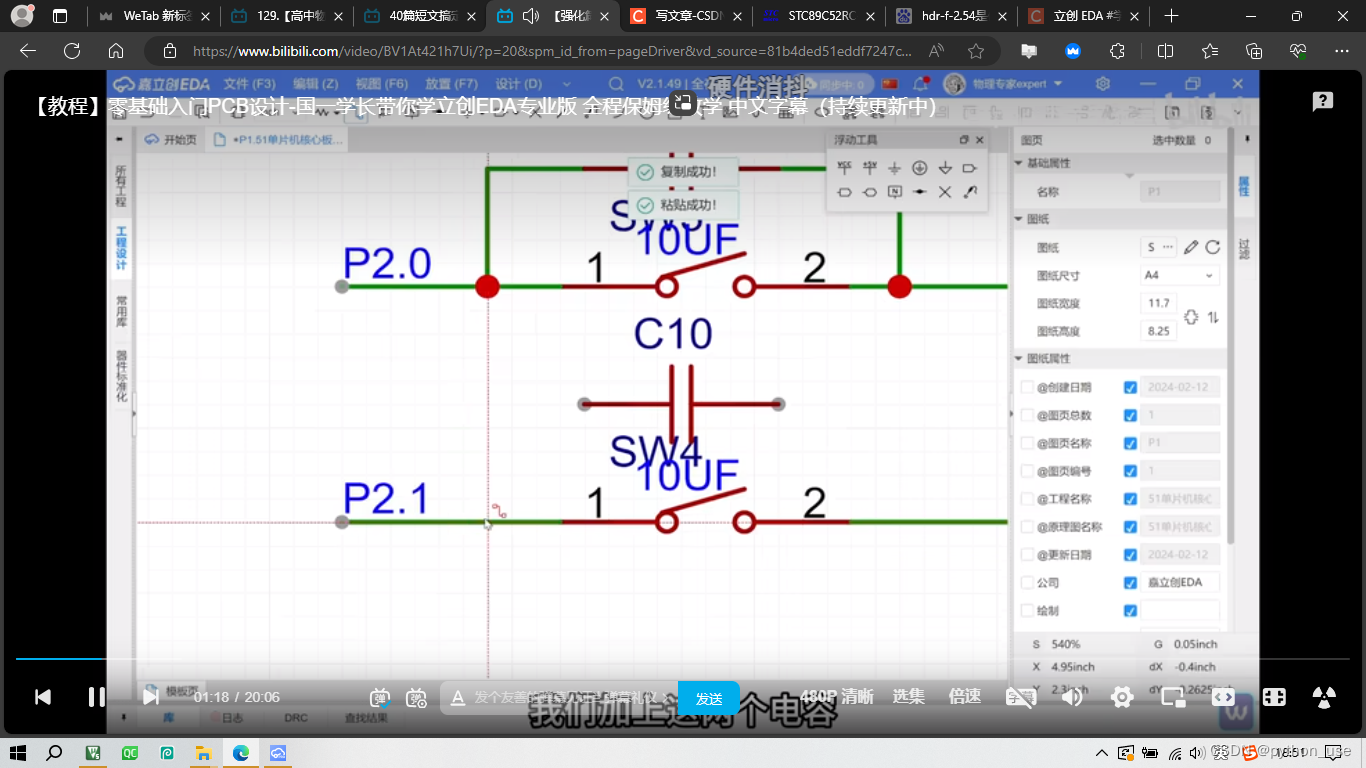Image resolution: width=1366 pixels, height=768 pixels.
Task: Select the net label N tool
Action: coord(895,192)
